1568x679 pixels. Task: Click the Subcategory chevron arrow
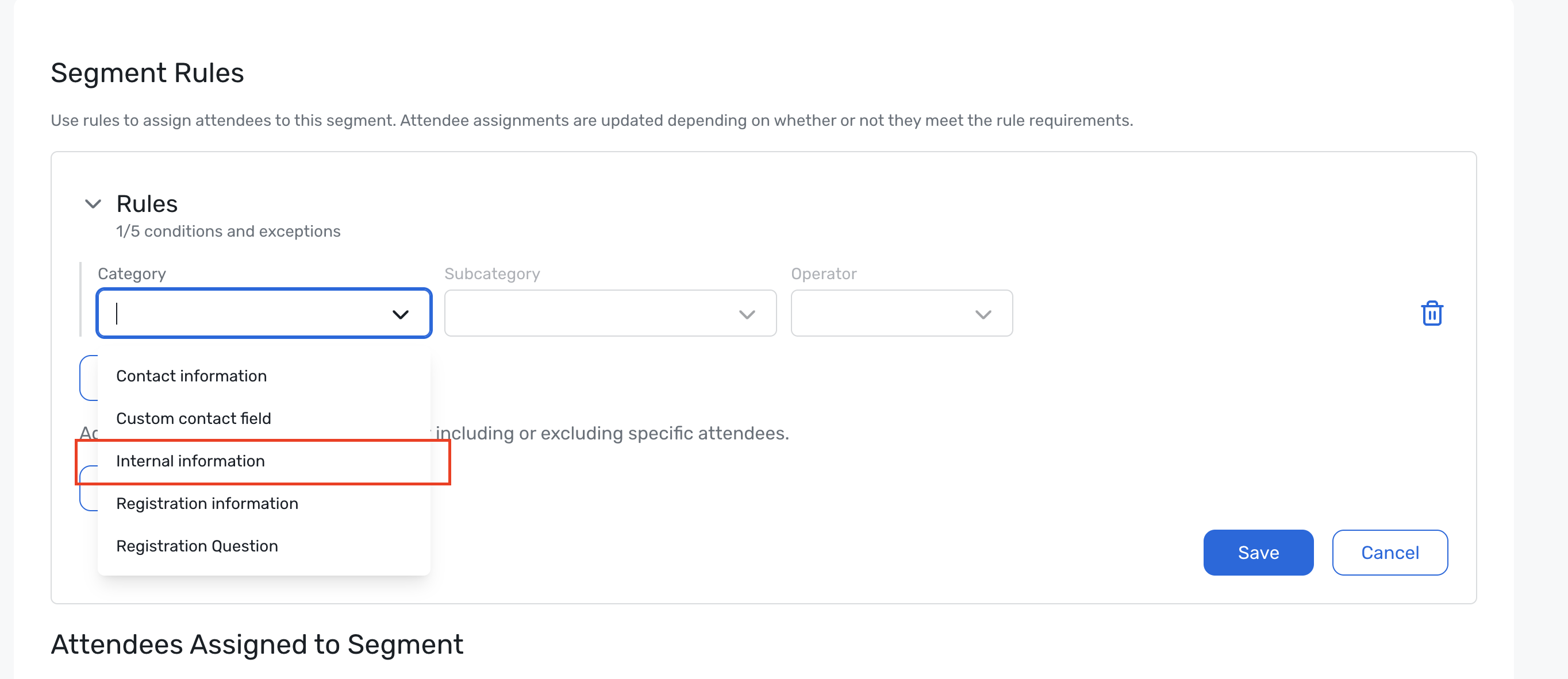tap(747, 314)
